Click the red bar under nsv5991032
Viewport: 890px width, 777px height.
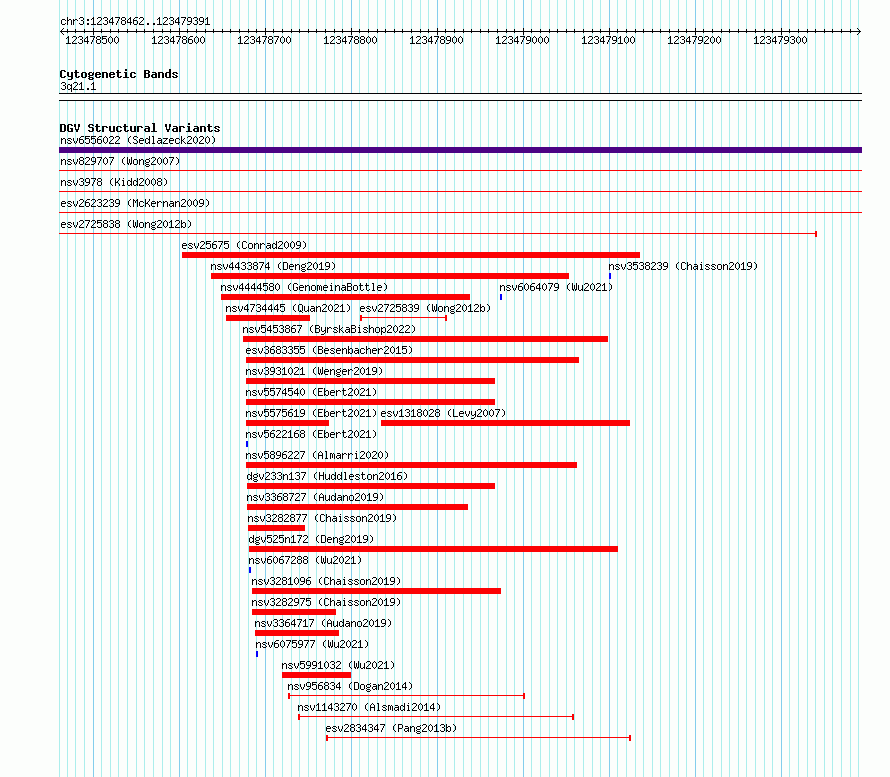click(317, 675)
